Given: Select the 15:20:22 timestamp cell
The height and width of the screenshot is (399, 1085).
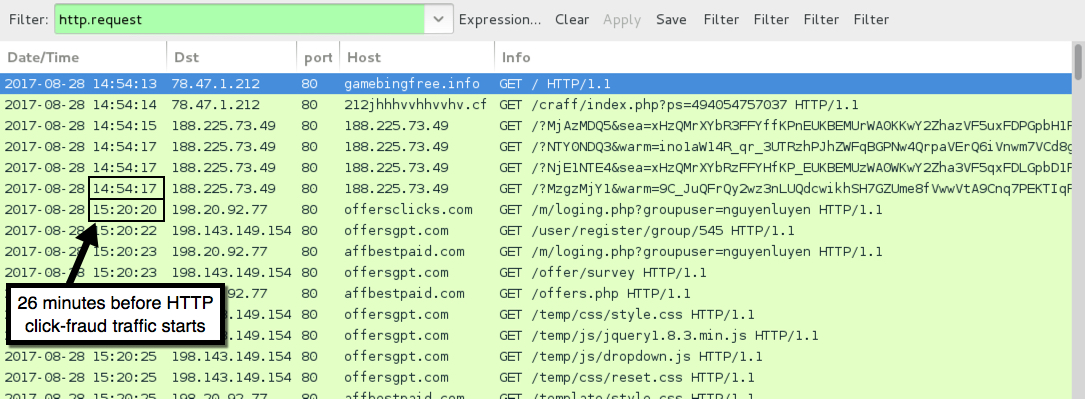Looking at the screenshot, I should tap(125, 230).
